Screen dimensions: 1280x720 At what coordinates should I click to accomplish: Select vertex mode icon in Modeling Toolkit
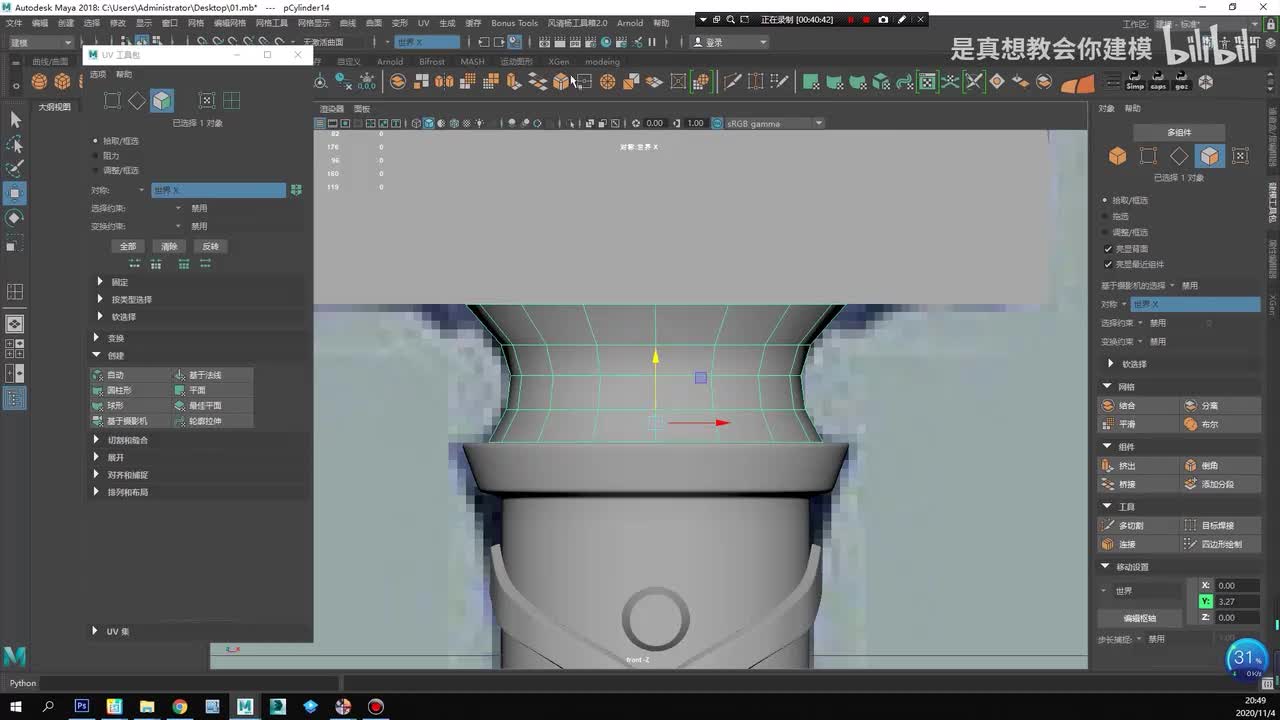point(1148,156)
